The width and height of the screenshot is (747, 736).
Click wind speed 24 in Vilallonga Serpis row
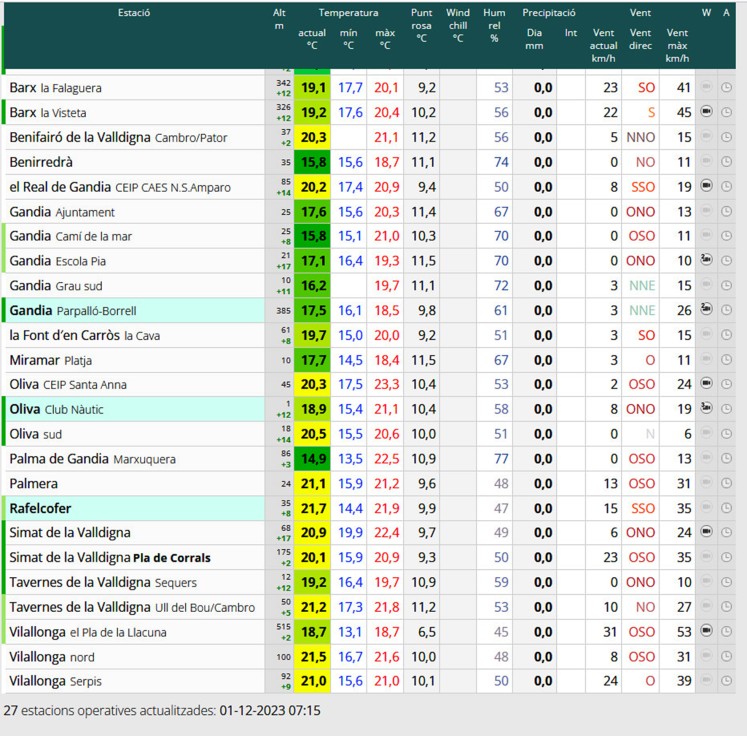click(610, 681)
